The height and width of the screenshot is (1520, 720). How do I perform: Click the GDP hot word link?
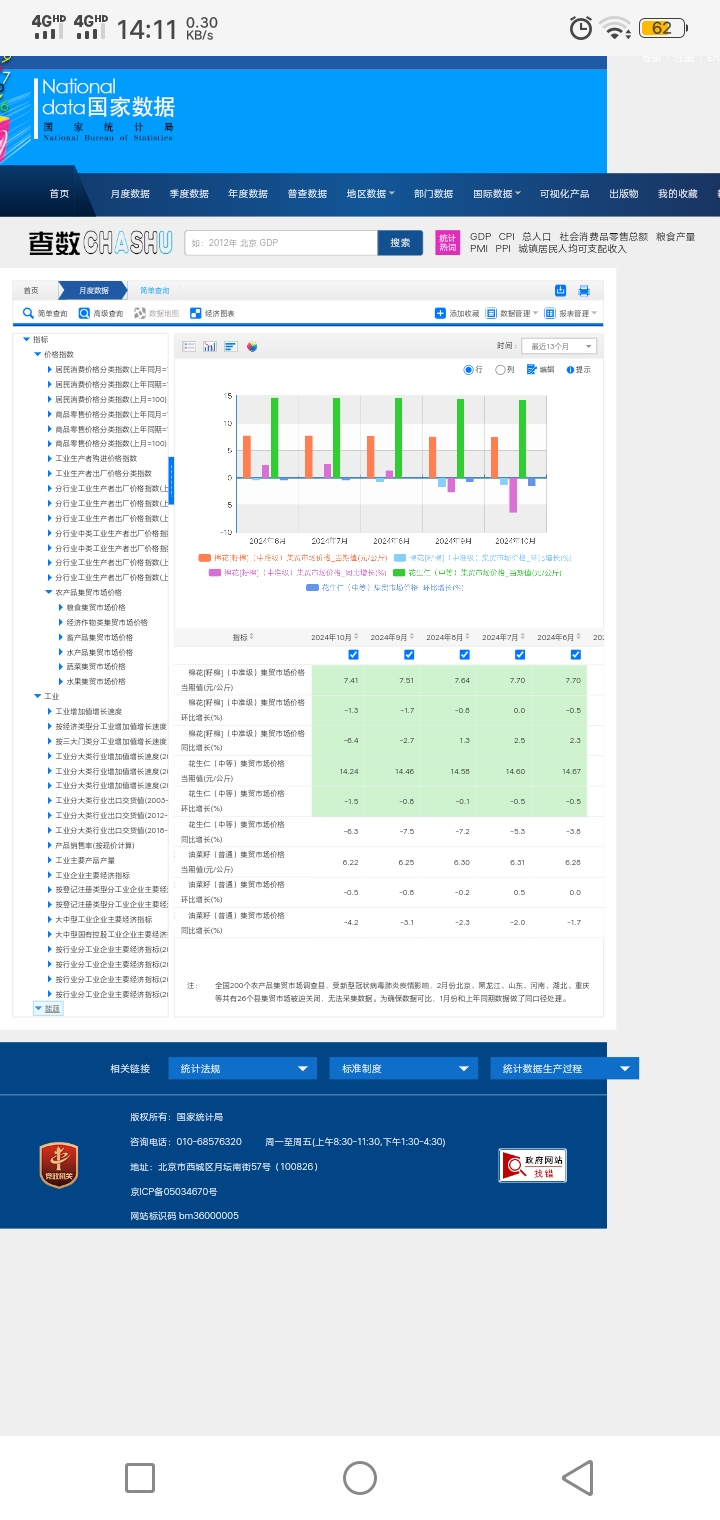click(x=480, y=237)
